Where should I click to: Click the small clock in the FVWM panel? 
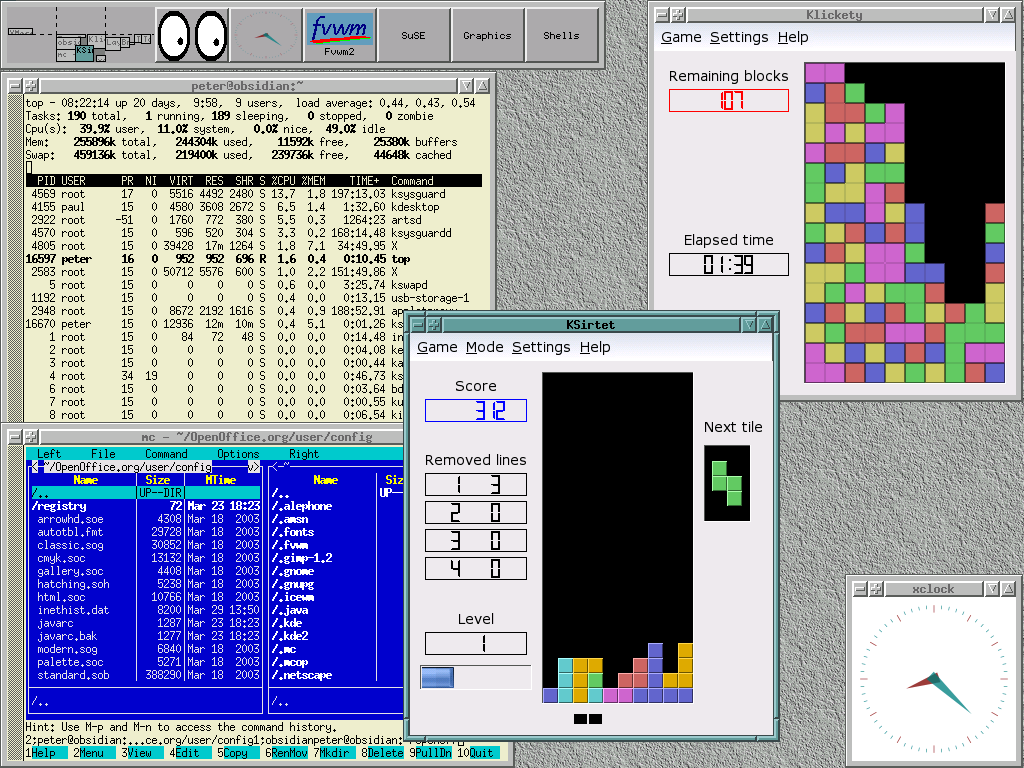click(265, 35)
